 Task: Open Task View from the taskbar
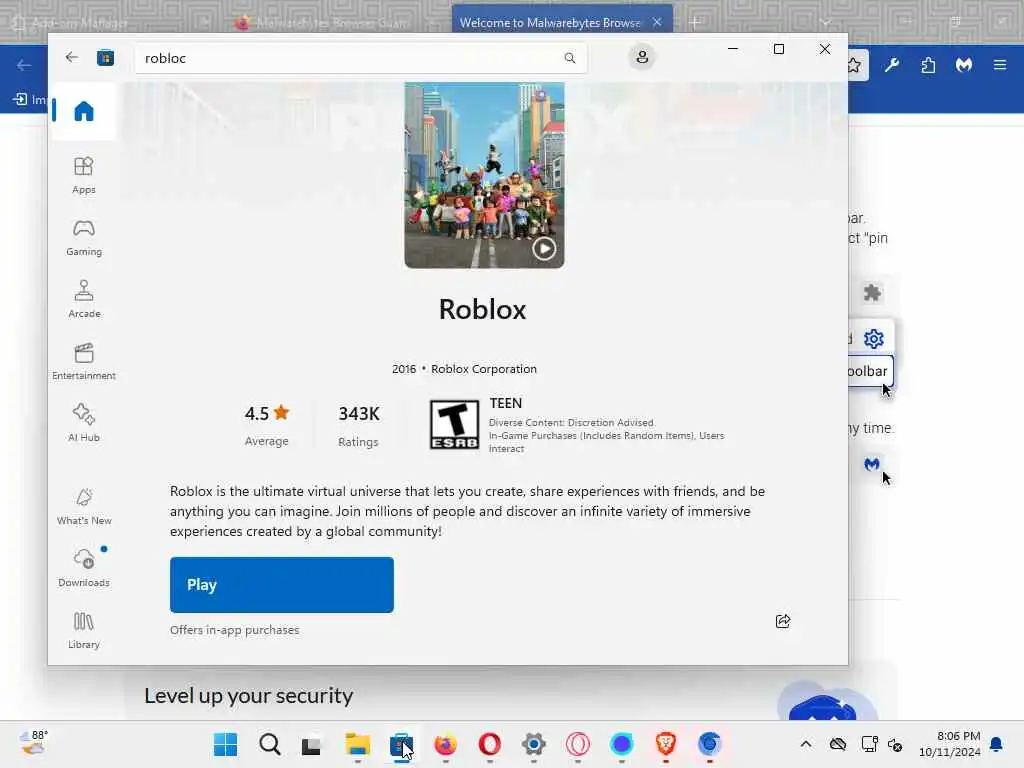point(312,744)
